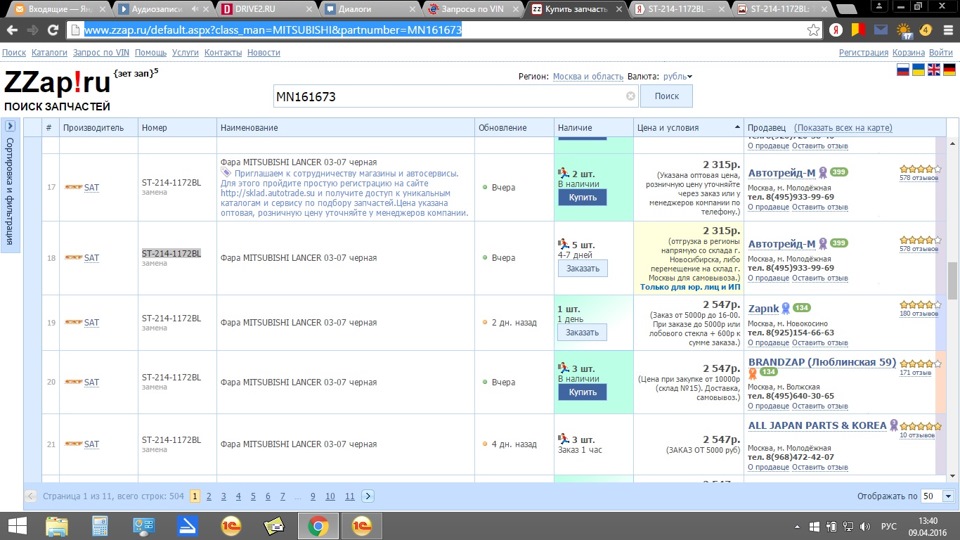Click Показать всех на карте link
Image resolution: width=960 pixels, height=540 pixels.
click(x=843, y=127)
